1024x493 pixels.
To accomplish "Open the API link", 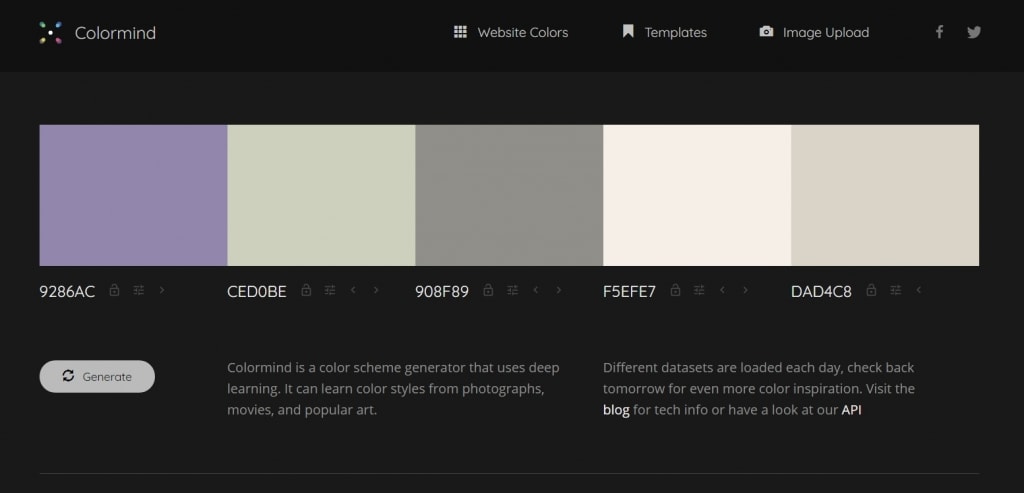I will [x=851, y=410].
